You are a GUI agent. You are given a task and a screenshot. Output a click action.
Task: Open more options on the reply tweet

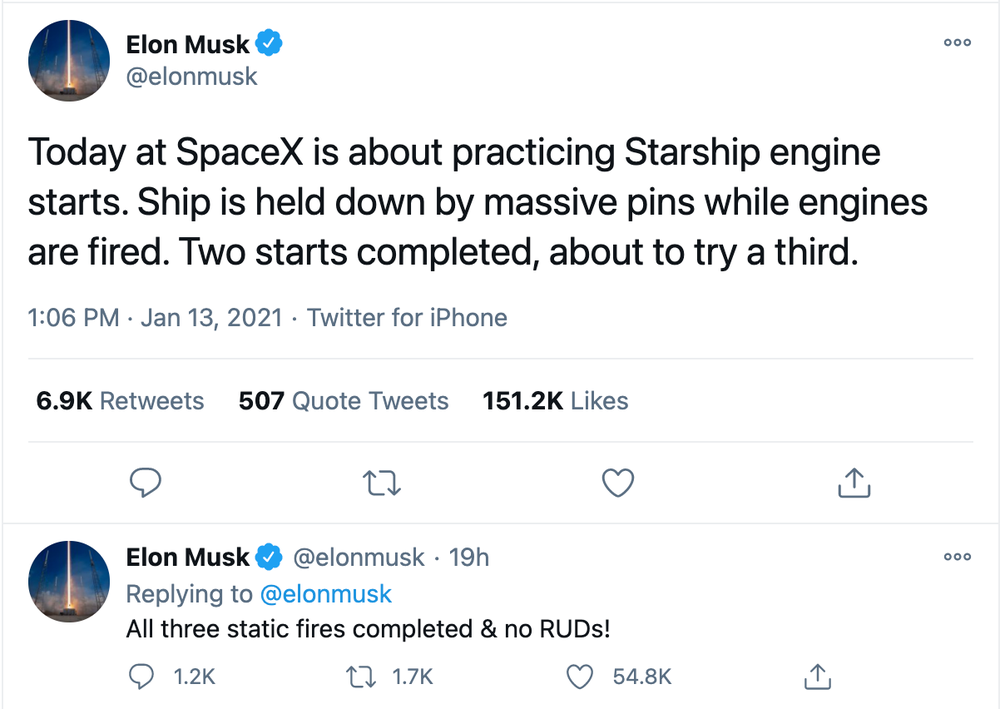pyautogui.click(x=957, y=557)
